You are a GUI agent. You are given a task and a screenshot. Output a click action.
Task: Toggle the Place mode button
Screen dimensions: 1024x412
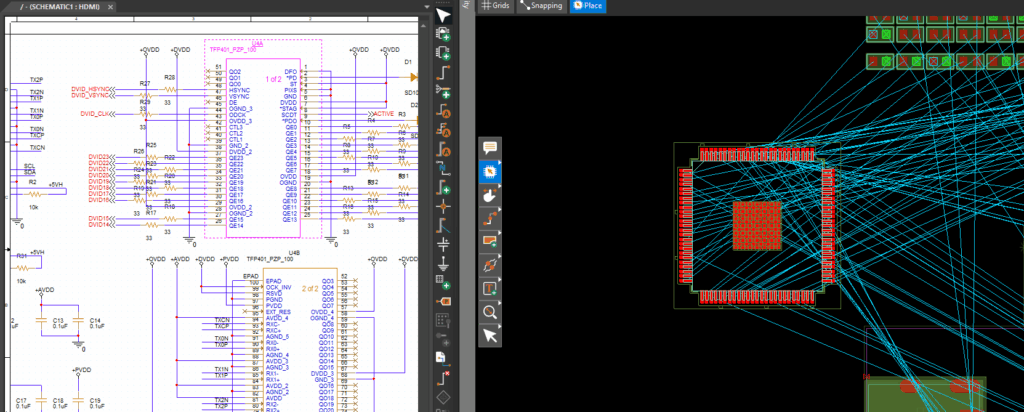click(588, 5)
